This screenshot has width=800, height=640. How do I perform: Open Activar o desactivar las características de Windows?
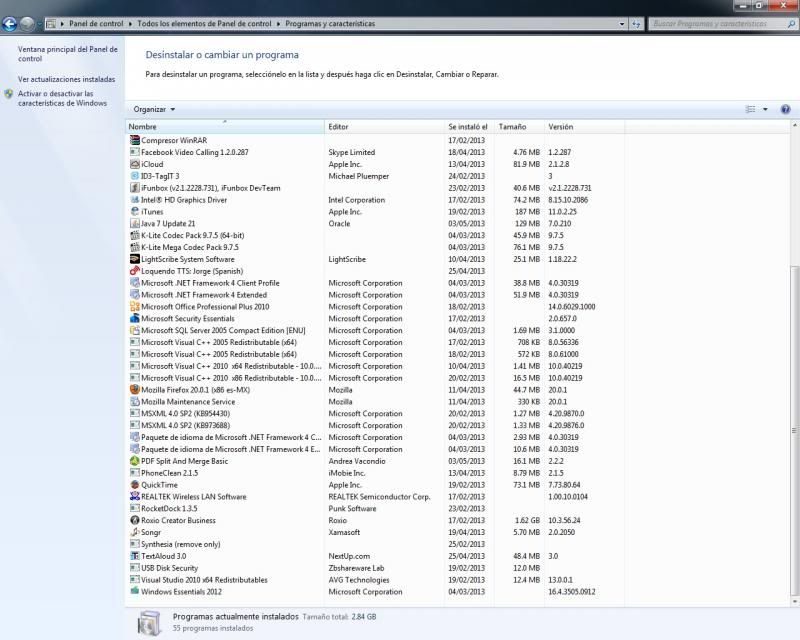pyautogui.click(x=62, y=99)
